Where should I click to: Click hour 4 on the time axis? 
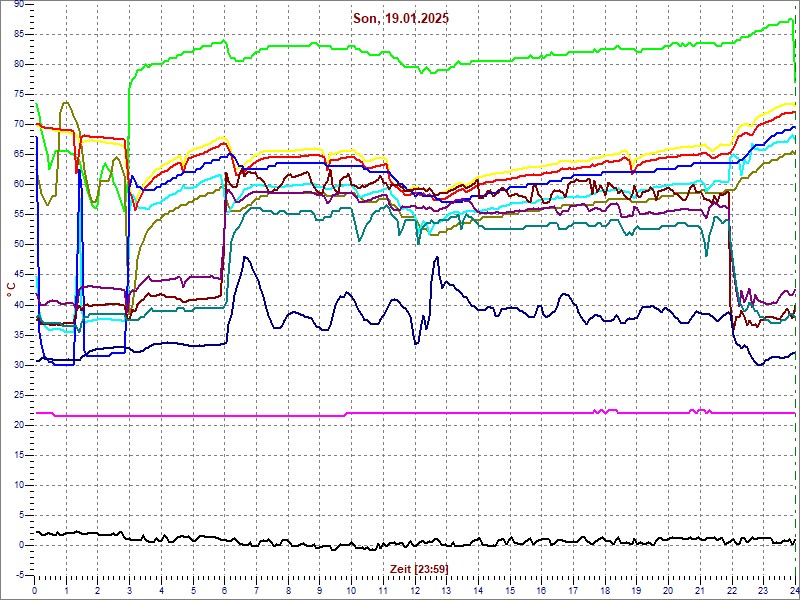click(x=161, y=589)
